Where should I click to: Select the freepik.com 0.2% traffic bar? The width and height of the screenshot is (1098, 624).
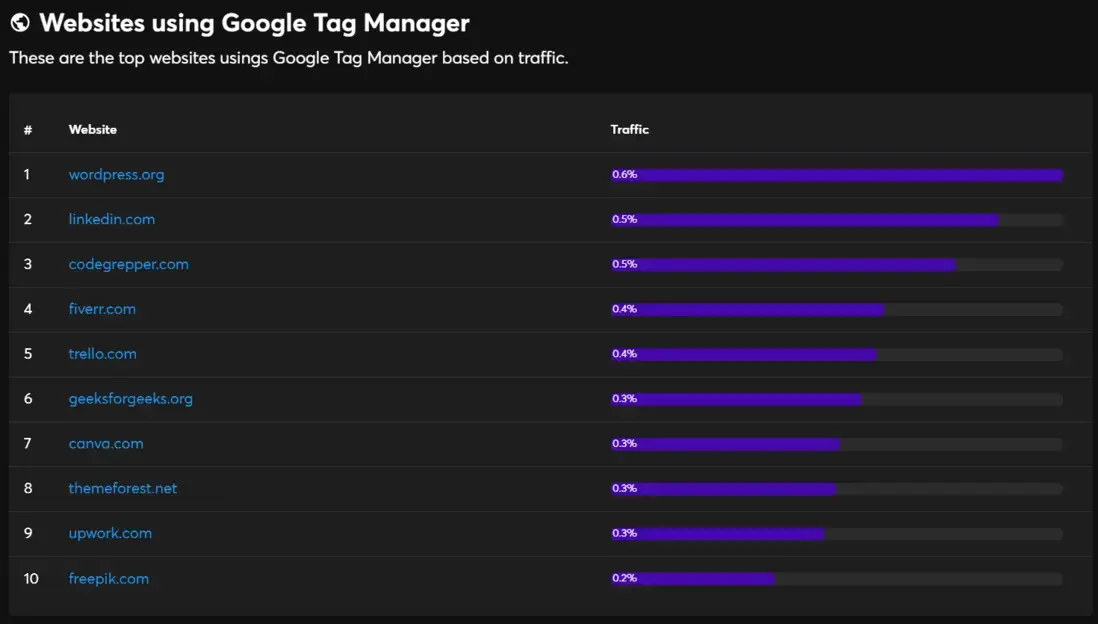coord(837,578)
